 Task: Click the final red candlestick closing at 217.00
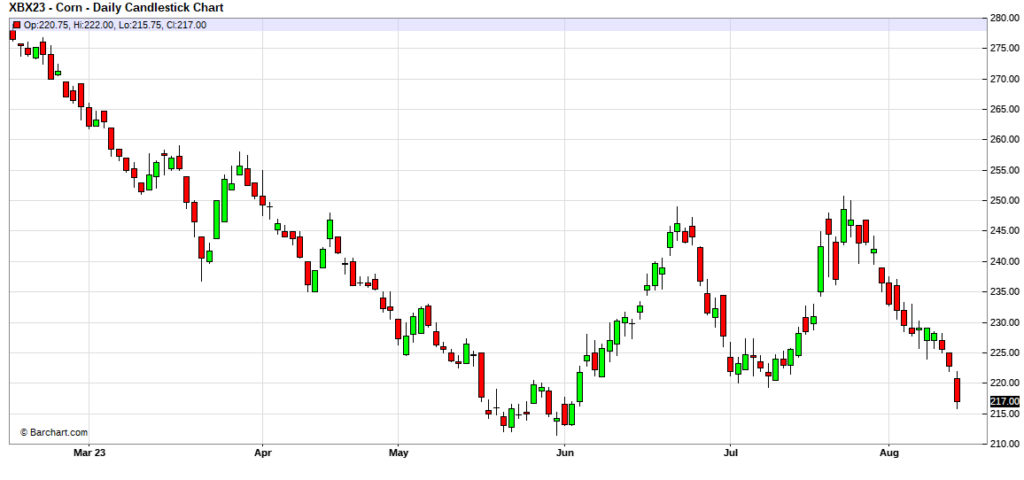[957, 390]
